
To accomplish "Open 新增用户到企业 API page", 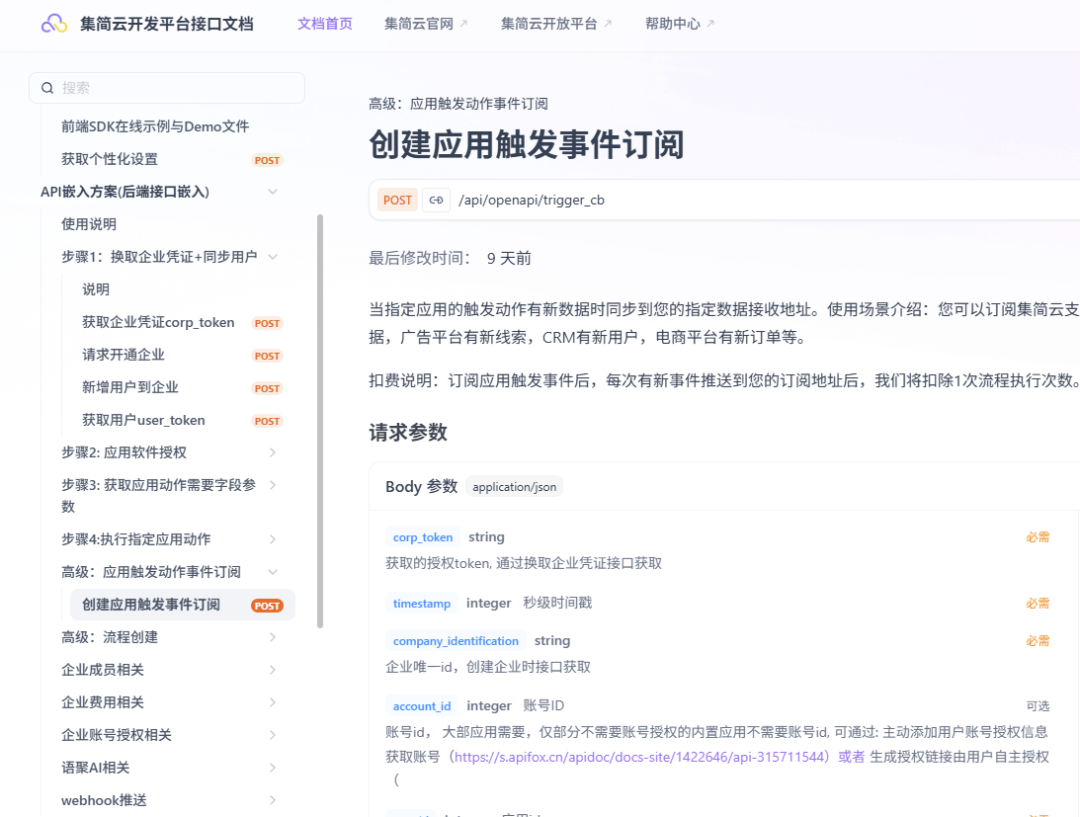I will 130,388.
